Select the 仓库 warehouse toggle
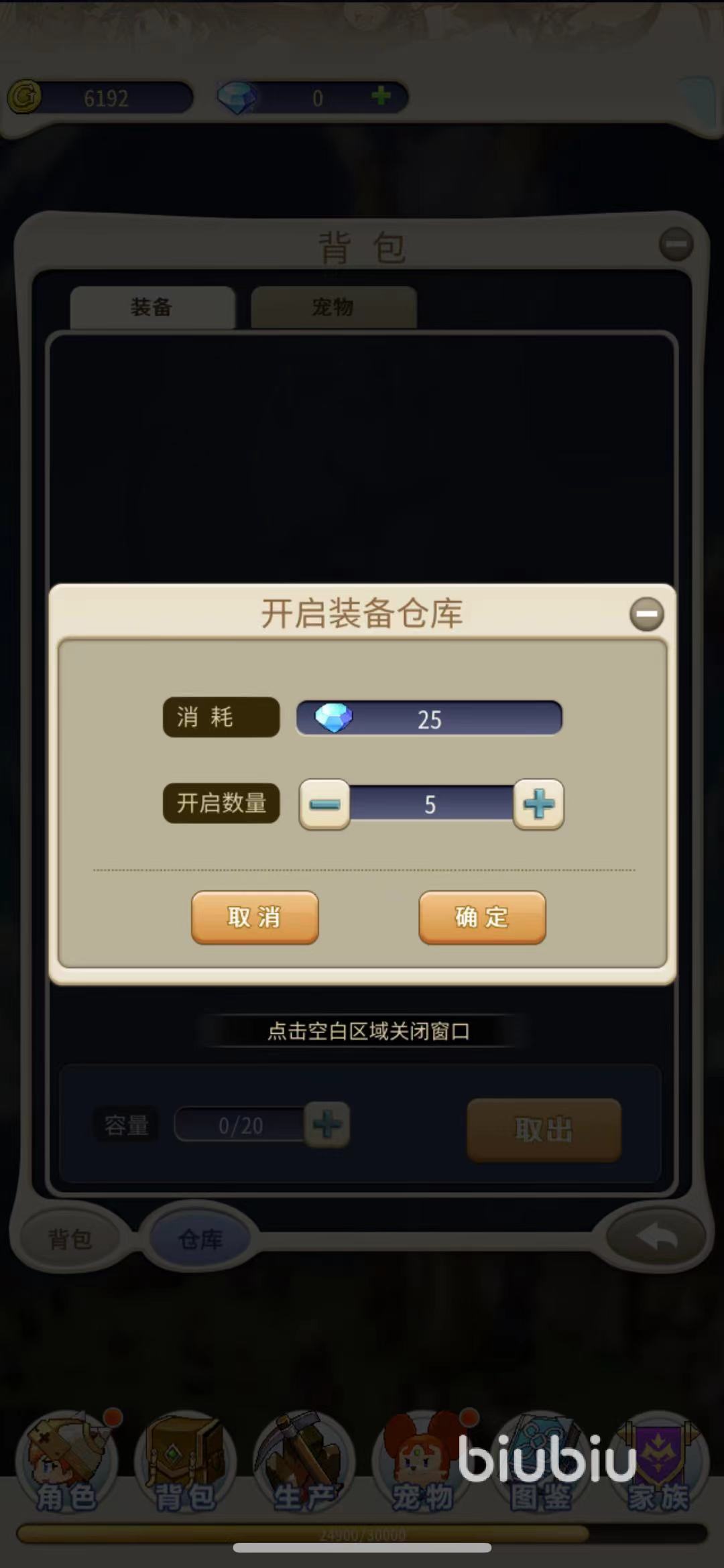 click(x=200, y=1239)
